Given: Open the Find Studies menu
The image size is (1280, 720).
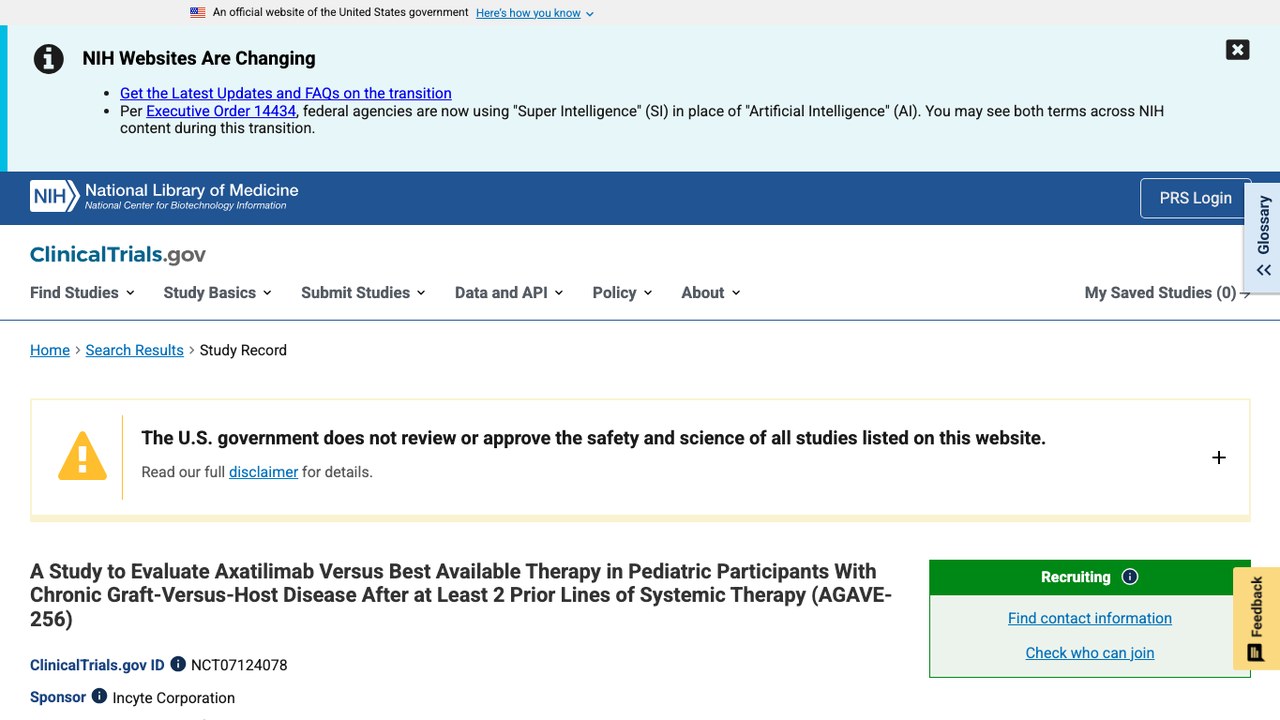Looking at the screenshot, I should point(82,293).
